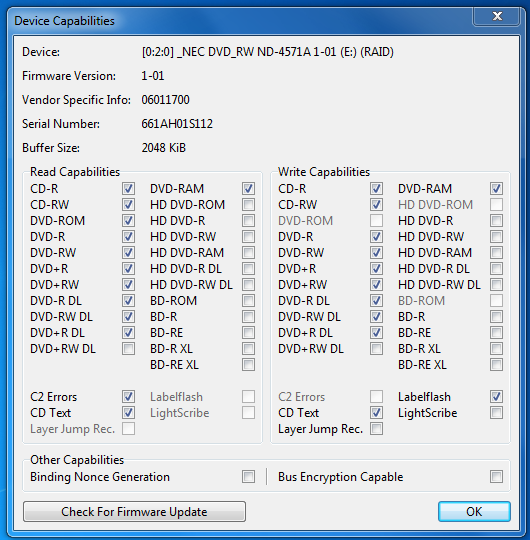Toggle BD-R XL checkbox under Read Capabilities

(248, 349)
